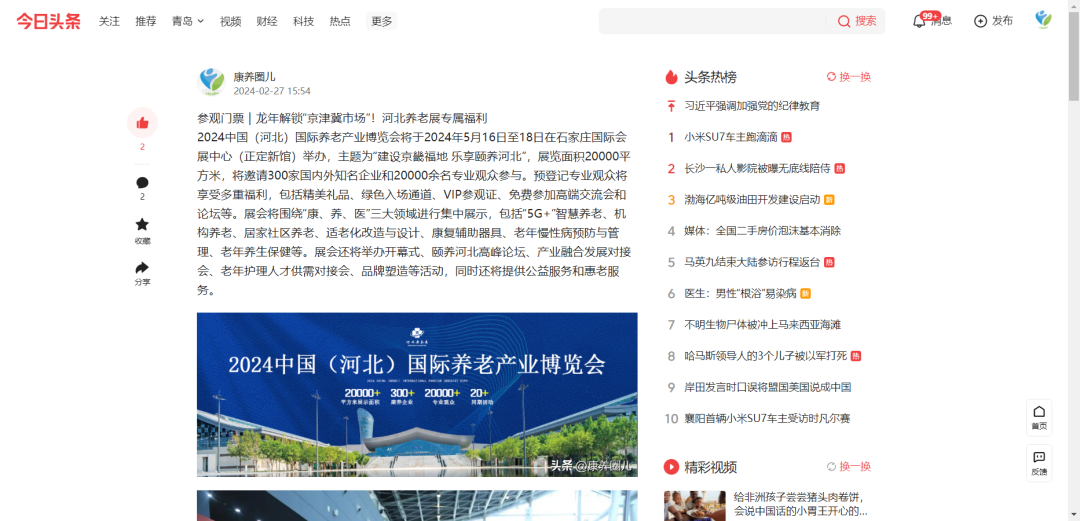Open the 反馈 feedback floating button

pos(1039,463)
